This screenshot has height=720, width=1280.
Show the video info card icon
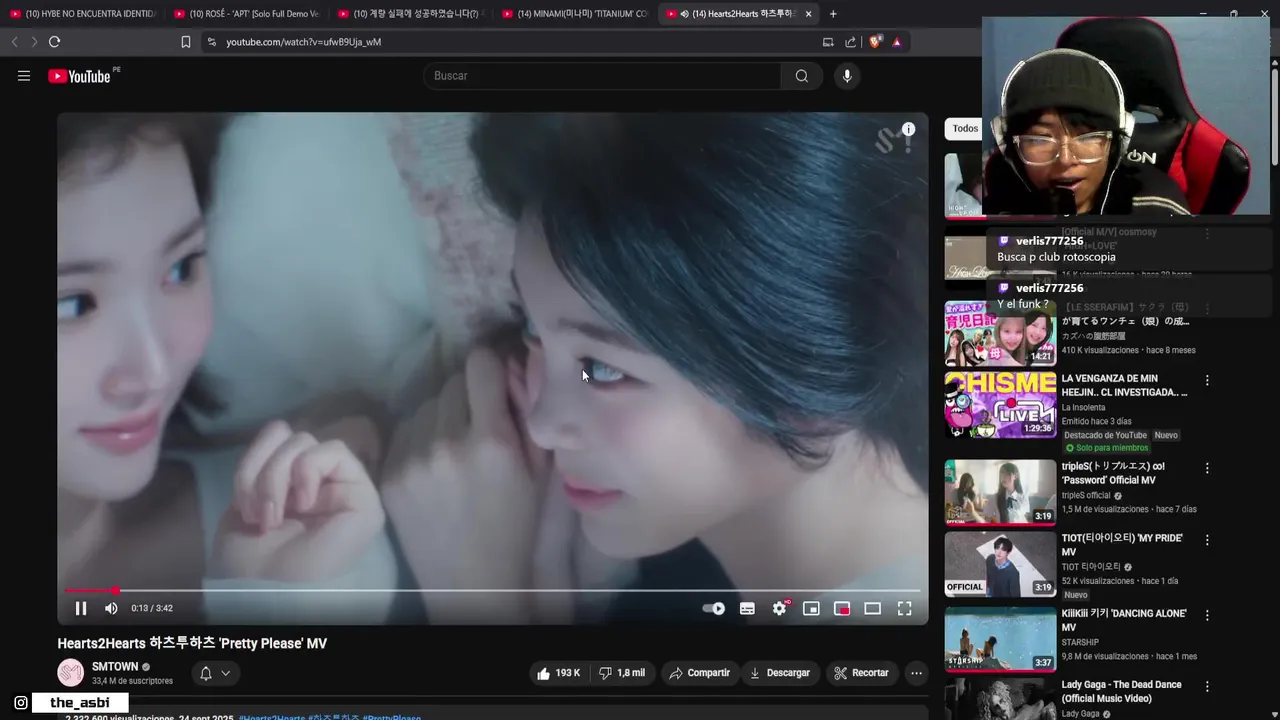point(908,129)
